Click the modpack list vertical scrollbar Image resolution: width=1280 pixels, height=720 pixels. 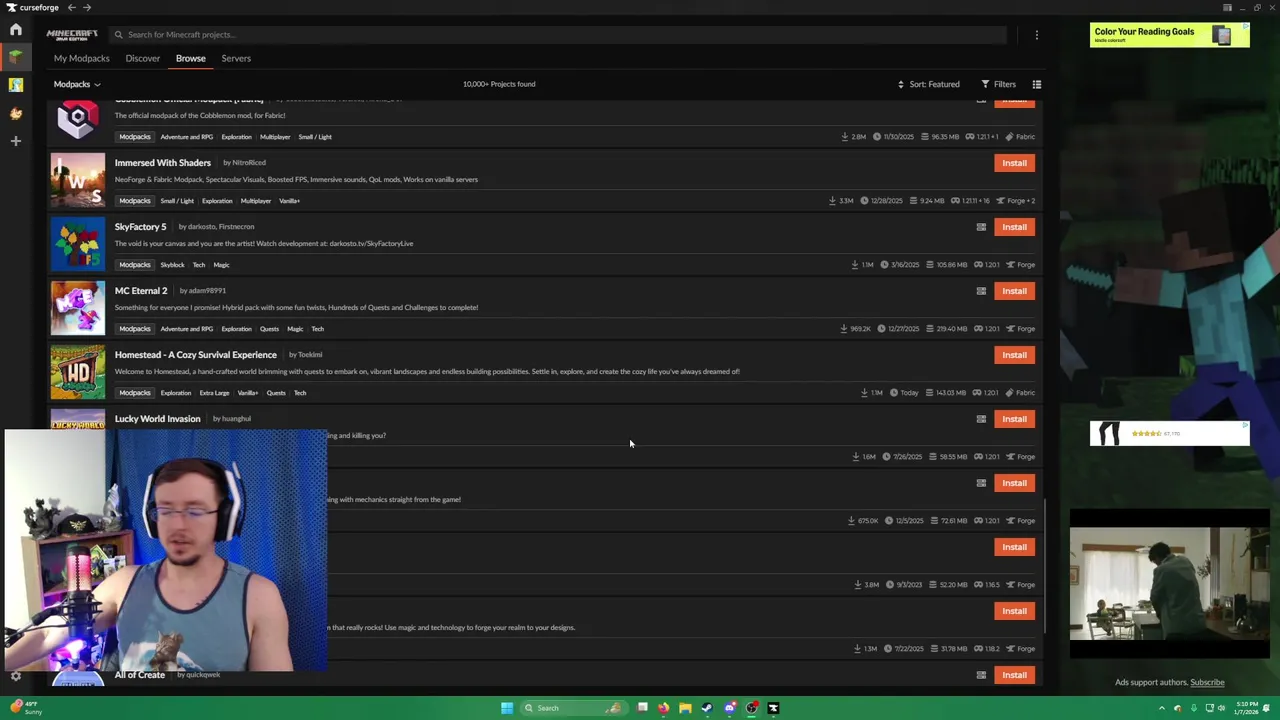(x=1045, y=566)
